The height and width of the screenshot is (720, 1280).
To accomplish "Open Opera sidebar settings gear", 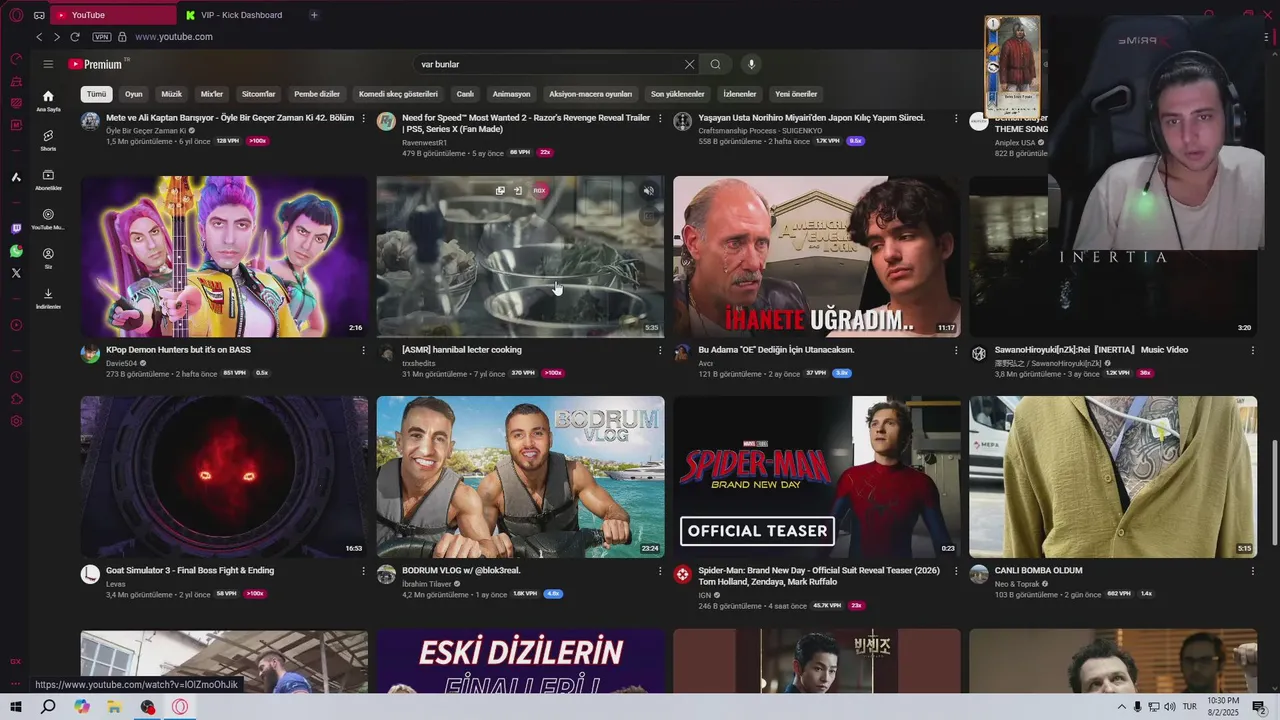I will click(x=16, y=421).
